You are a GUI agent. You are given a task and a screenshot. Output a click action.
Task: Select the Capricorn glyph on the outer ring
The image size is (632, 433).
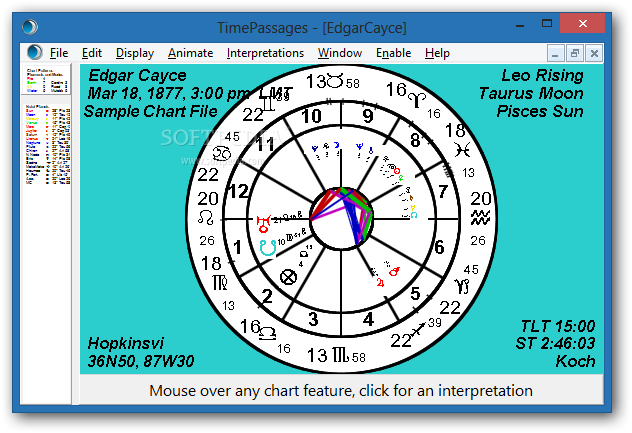pyautogui.click(x=462, y=286)
